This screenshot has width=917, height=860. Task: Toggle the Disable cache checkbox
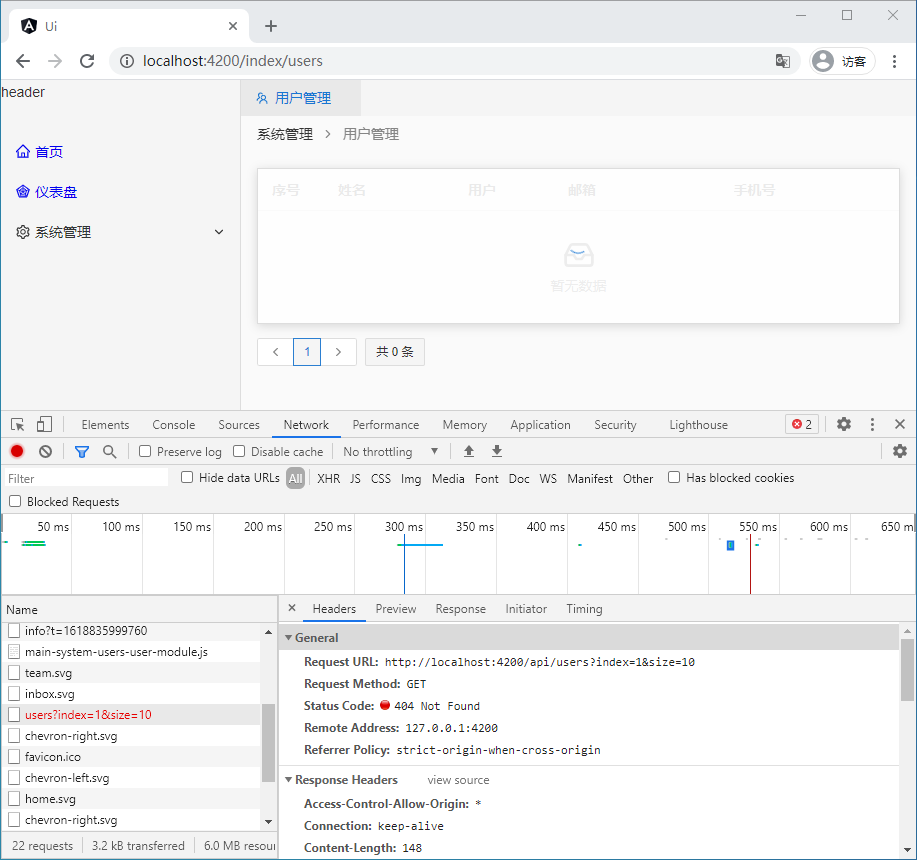(239, 452)
